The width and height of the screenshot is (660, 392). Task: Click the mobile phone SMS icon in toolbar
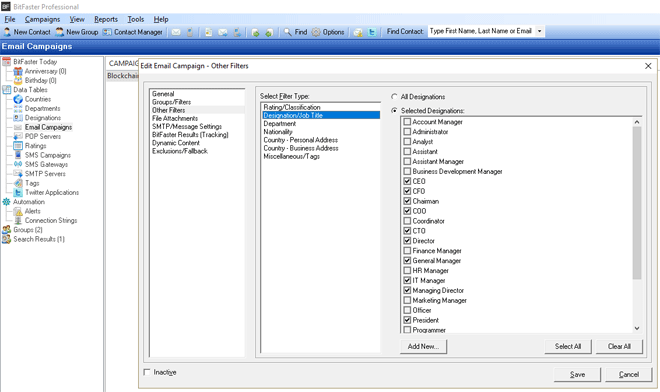pos(190,32)
